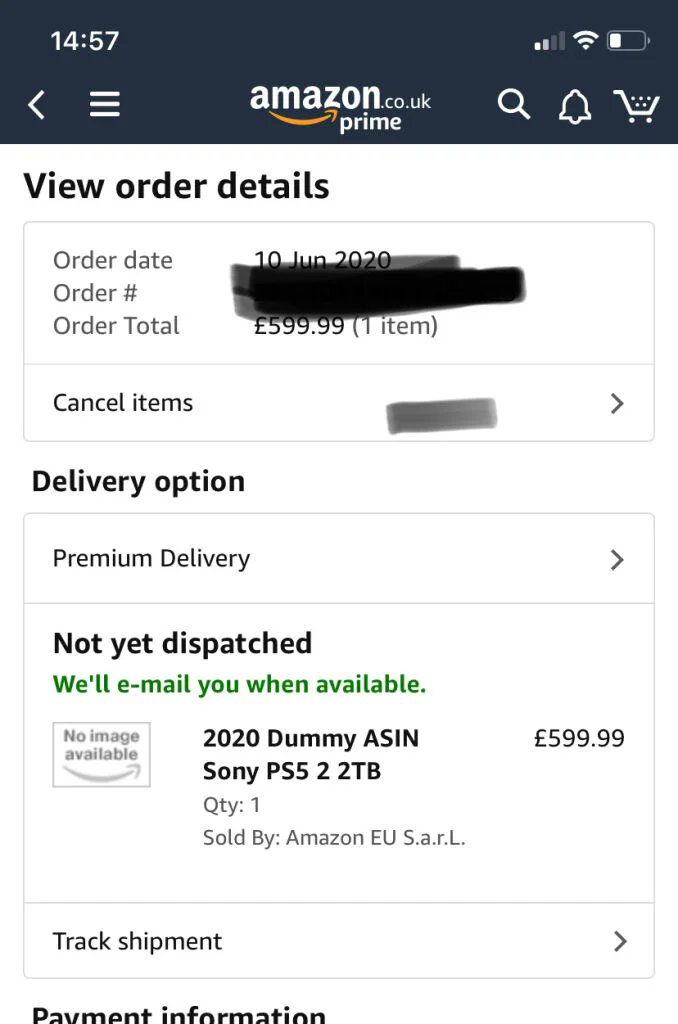
Task: Tap the No image available product thumbnail
Action: coord(101,755)
